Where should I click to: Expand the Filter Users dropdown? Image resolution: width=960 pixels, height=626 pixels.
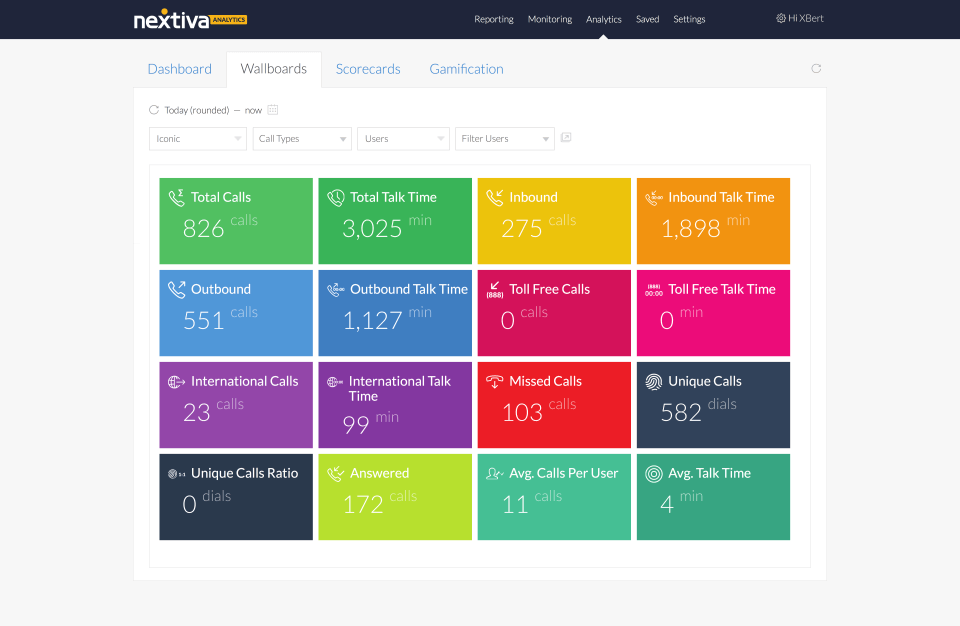point(504,138)
